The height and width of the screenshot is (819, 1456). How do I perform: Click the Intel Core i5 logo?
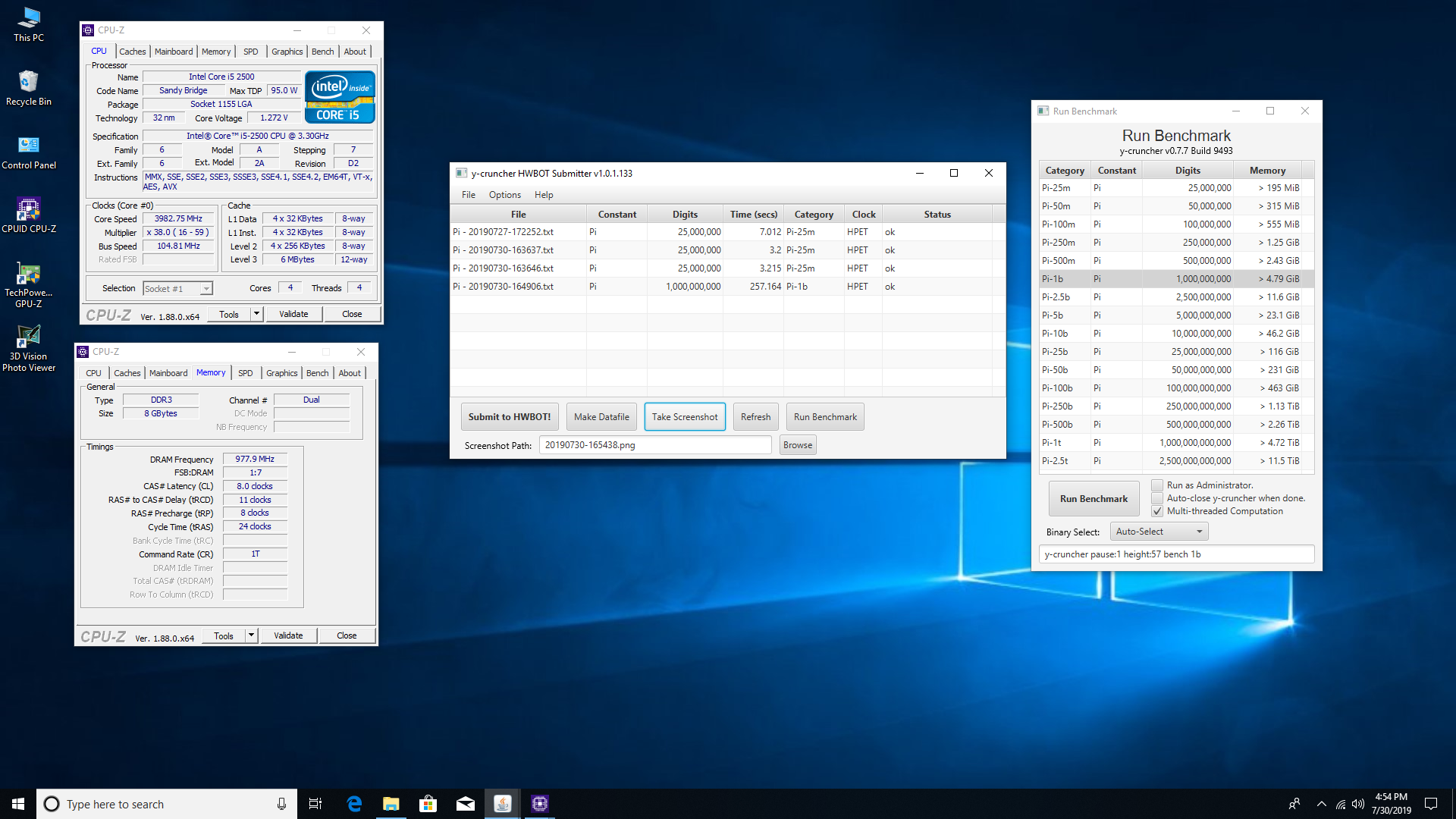(340, 97)
